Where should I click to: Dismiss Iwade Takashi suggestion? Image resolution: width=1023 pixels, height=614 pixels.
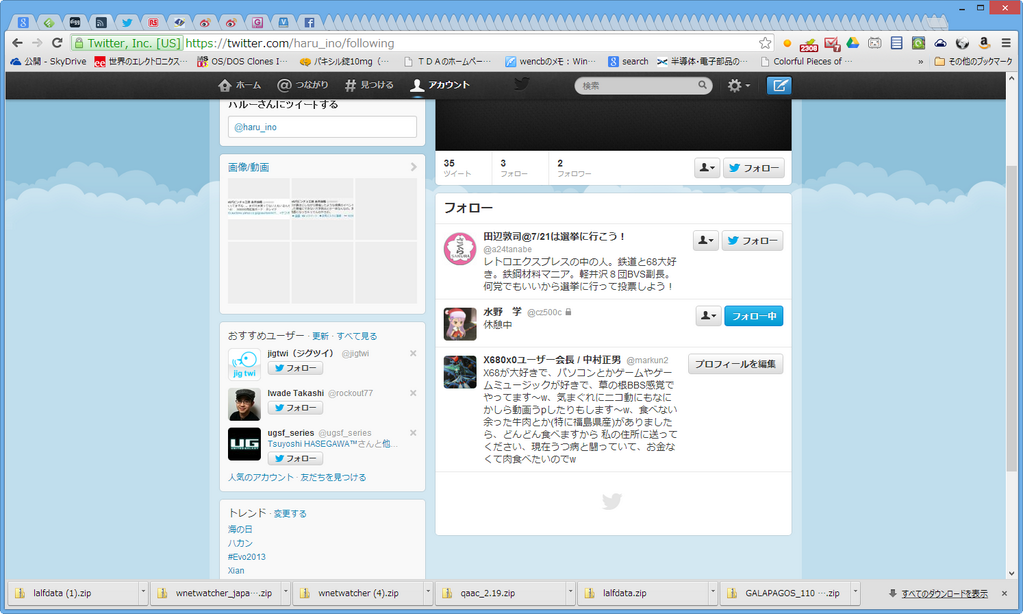pyautogui.click(x=413, y=393)
